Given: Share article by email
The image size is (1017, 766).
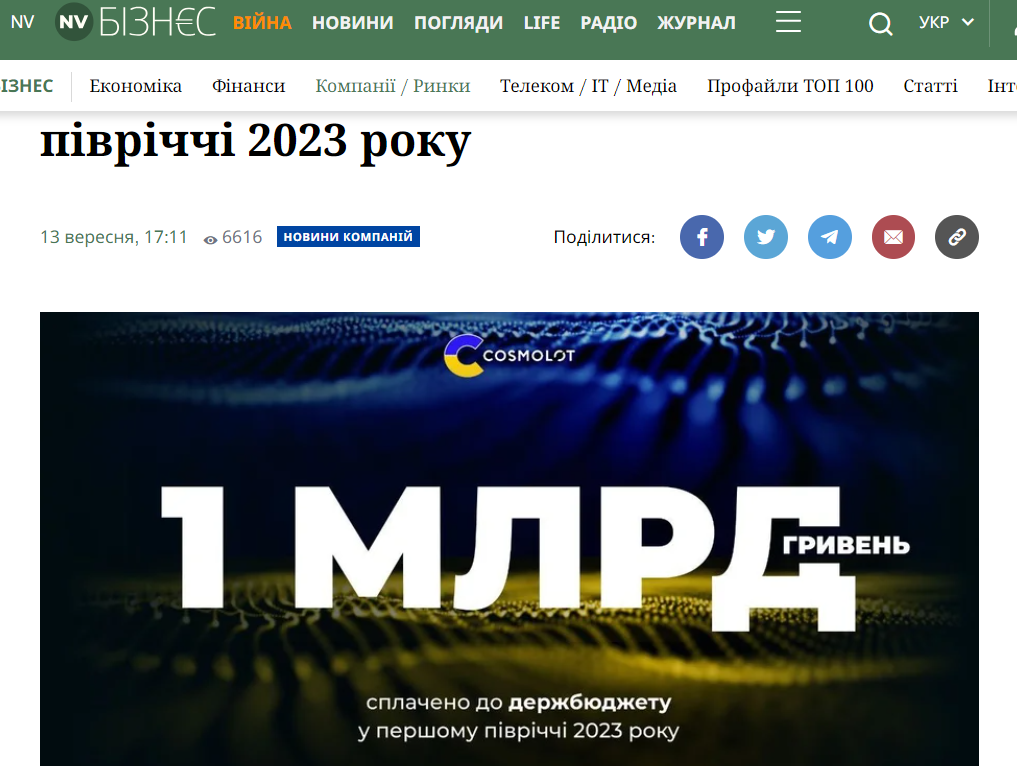Looking at the screenshot, I should pos(893,237).
